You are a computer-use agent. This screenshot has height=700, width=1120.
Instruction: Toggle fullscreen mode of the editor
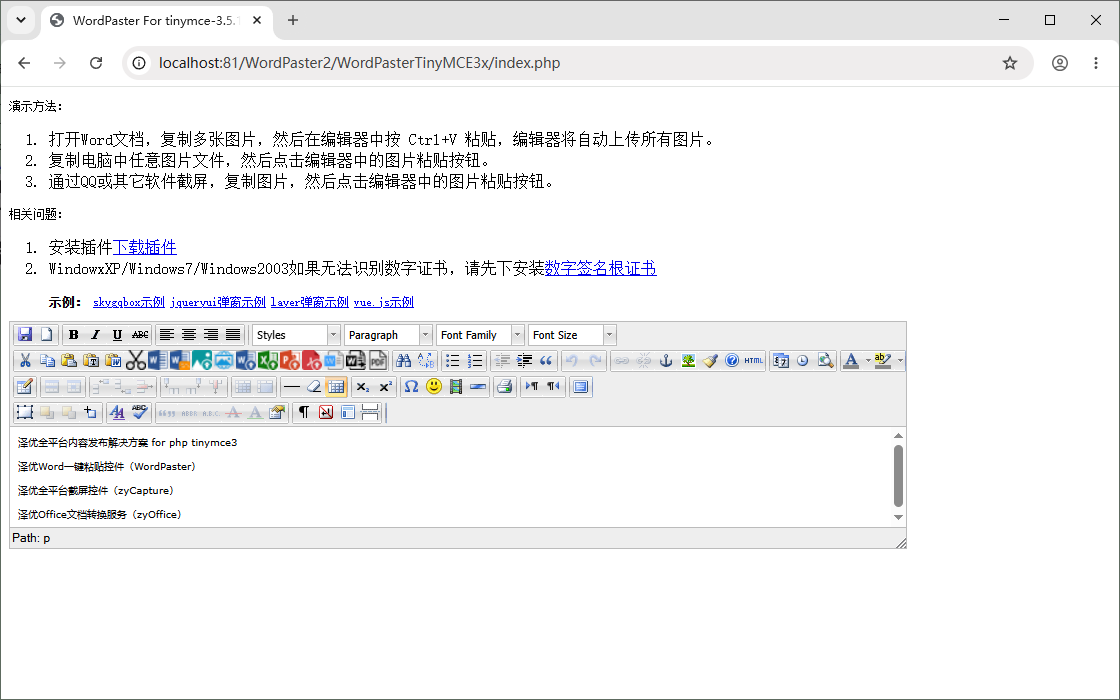pos(581,386)
